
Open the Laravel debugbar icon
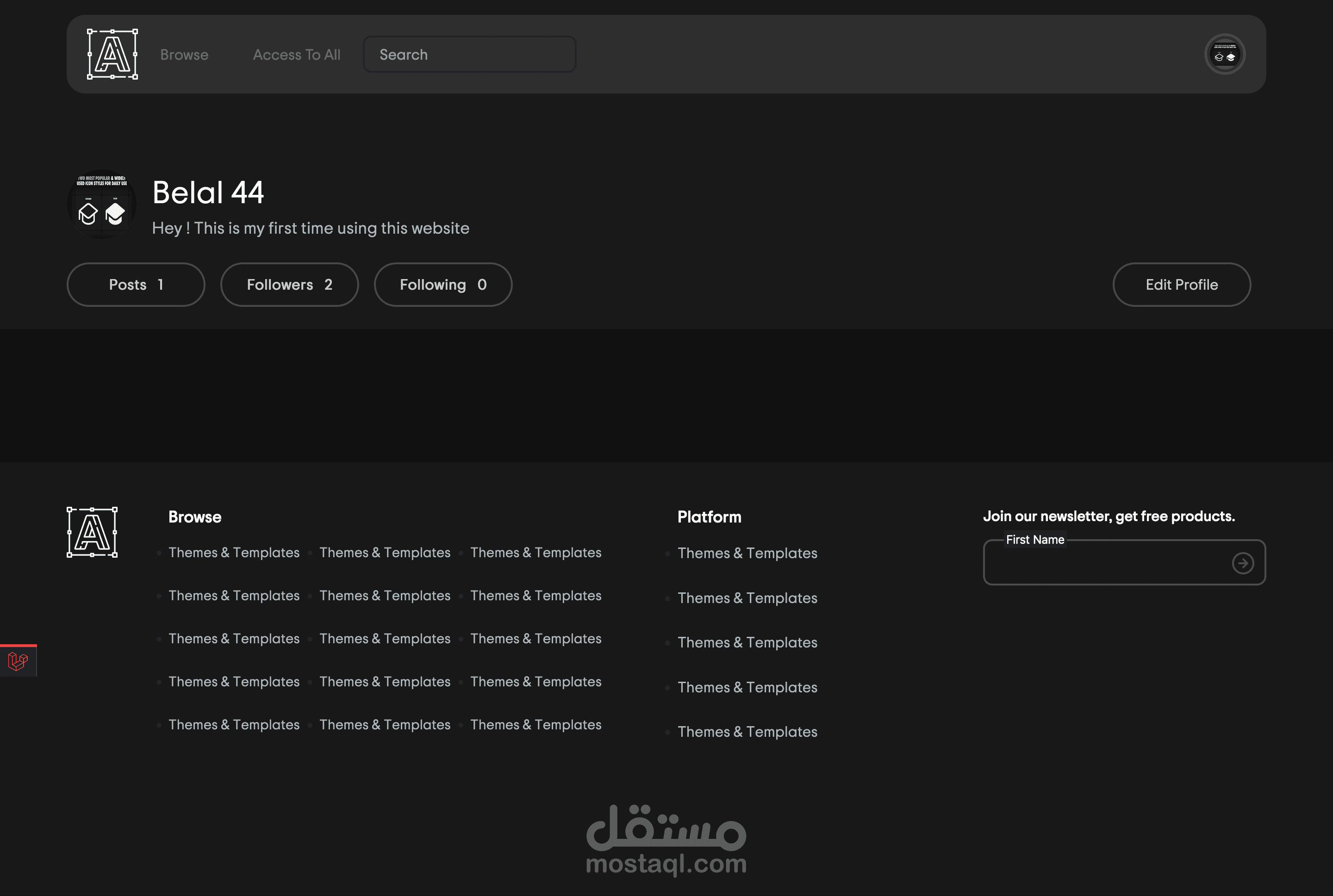pyautogui.click(x=19, y=661)
